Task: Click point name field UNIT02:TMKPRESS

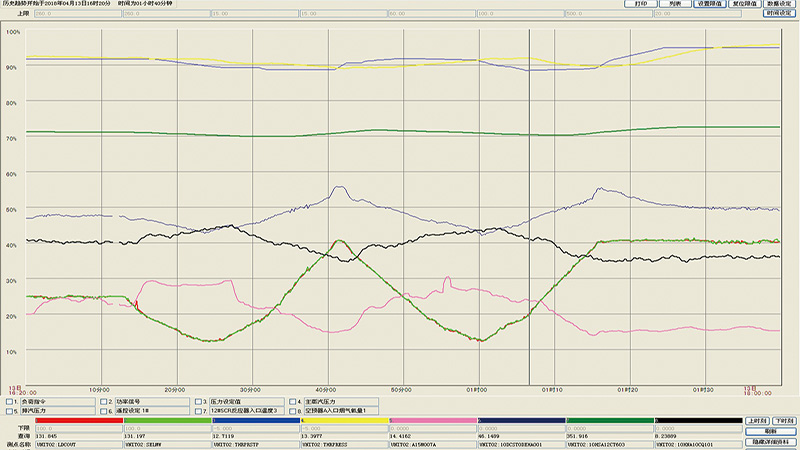Action: (x=345, y=444)
